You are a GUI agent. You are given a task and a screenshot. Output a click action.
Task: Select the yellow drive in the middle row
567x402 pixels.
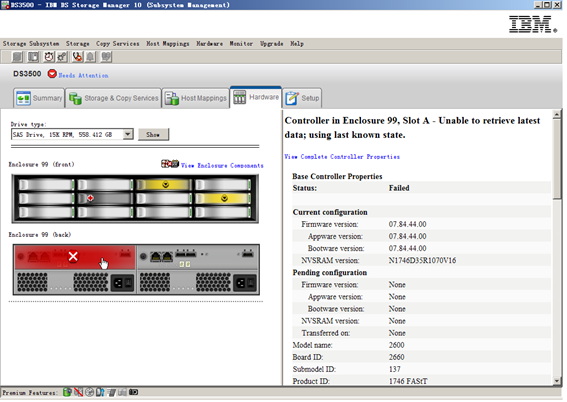tap(223, 198)
